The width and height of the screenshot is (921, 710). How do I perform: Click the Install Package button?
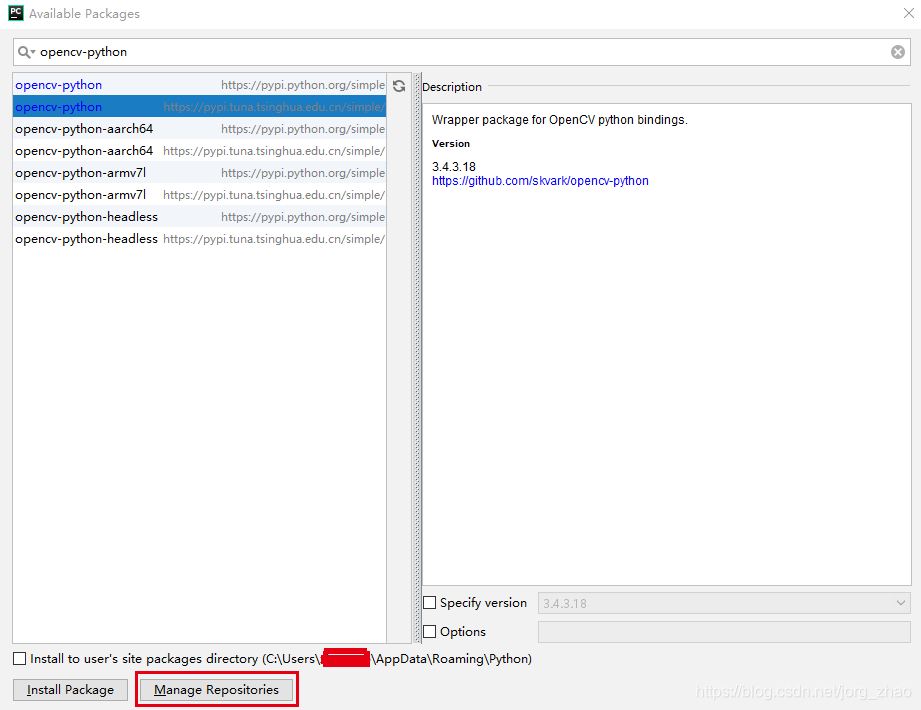point(70,689)
